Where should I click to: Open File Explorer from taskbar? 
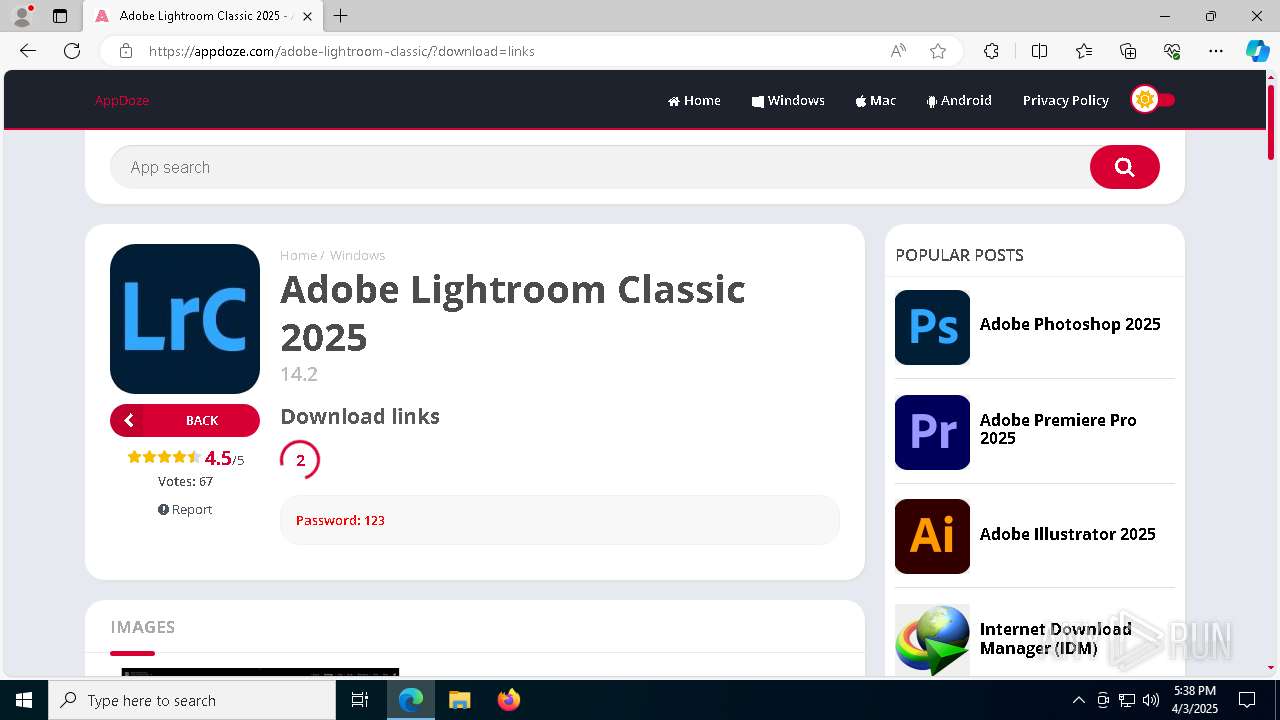pos(459,700)
